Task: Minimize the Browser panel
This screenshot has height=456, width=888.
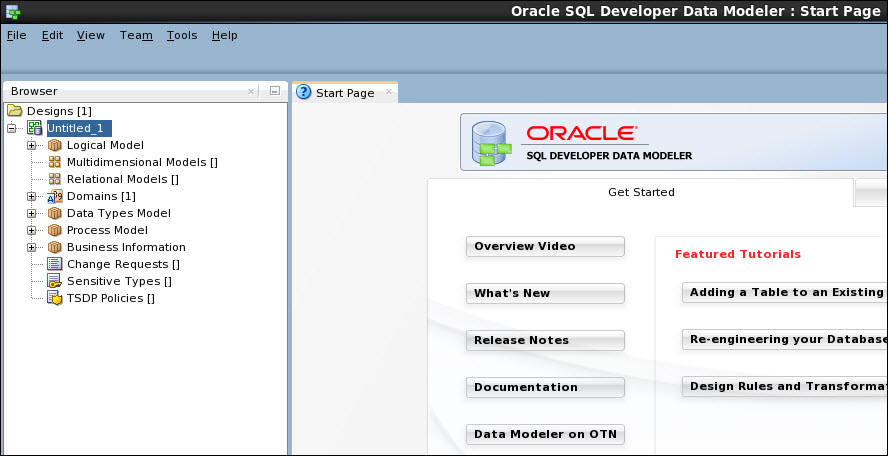Action: coord(274,91)
